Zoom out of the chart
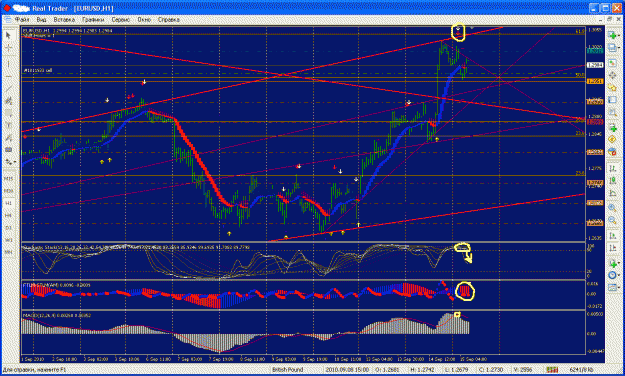The width and height of the screenshot is (625, 376). point(612,220)
